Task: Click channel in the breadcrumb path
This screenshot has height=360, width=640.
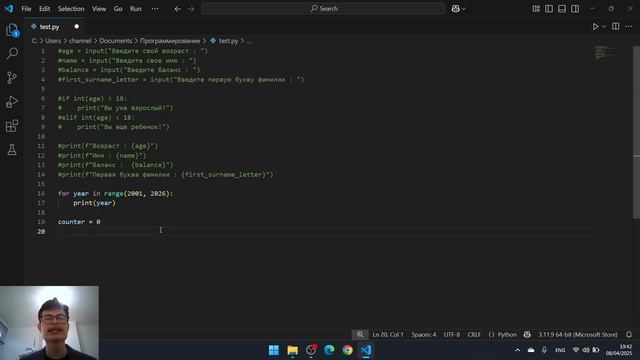Action: pyautogui.click(x=80, y=41)
